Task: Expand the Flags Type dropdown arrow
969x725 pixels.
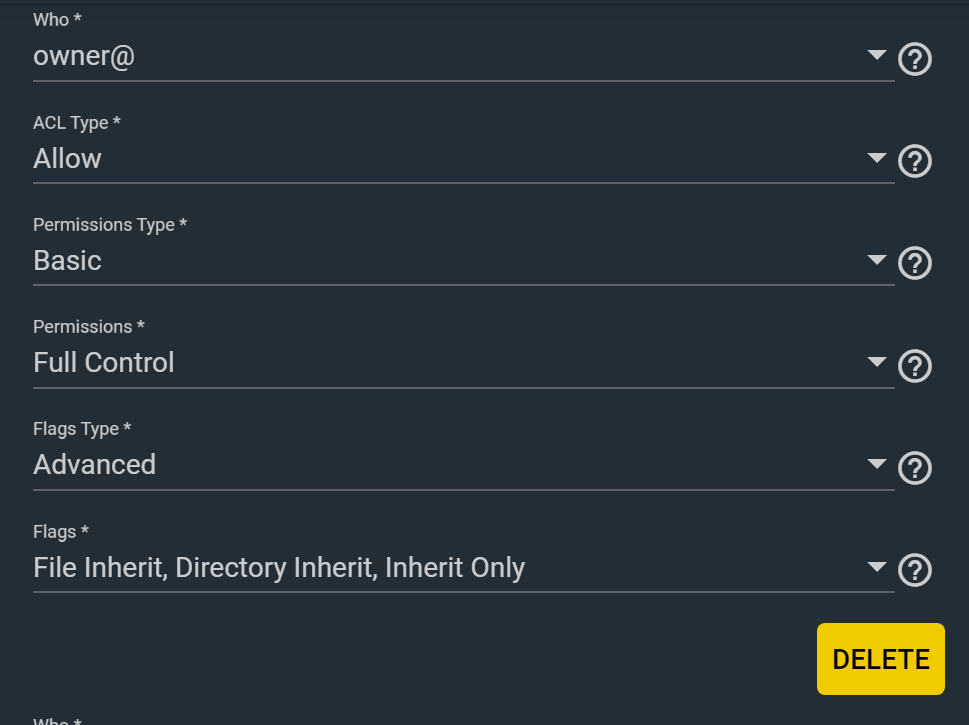Action: [877, 464]
